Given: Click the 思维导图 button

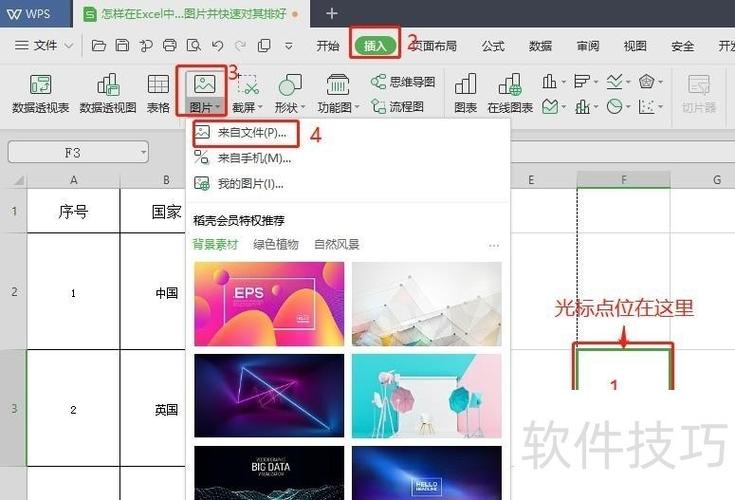Looking at the screenshot, I should click(x=403, y=82).
